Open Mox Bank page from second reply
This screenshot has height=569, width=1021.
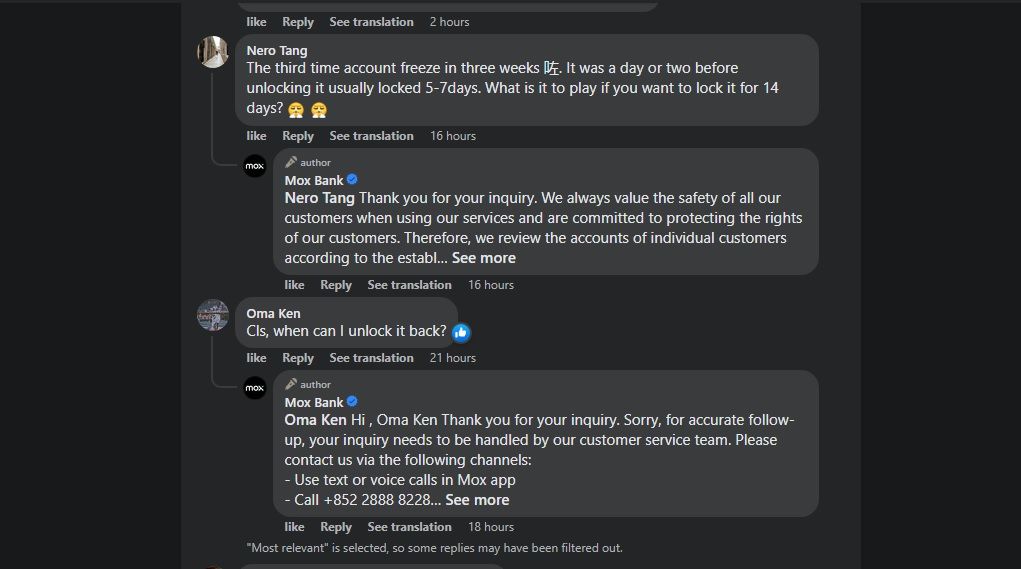(x=314, y=403)
